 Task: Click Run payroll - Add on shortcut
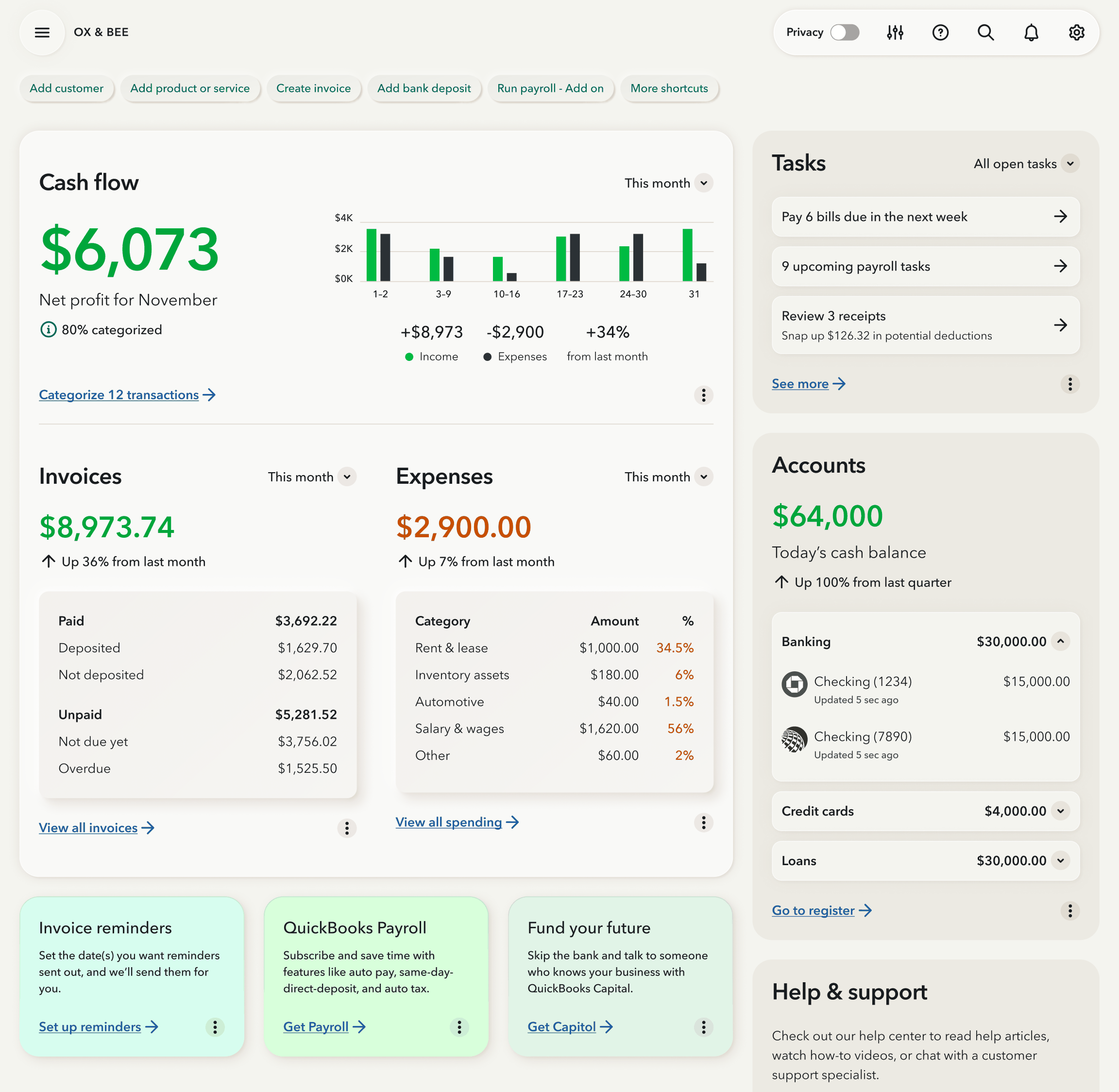550,88
